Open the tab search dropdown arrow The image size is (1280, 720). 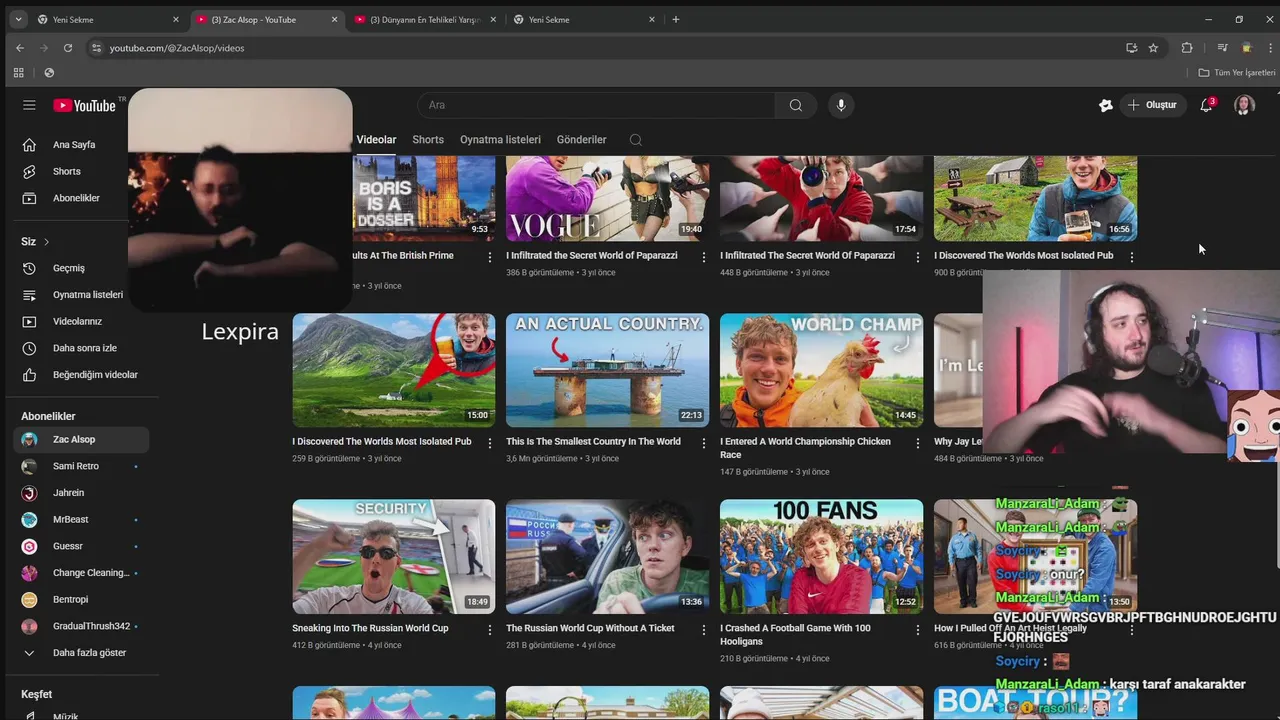(18, 19)
